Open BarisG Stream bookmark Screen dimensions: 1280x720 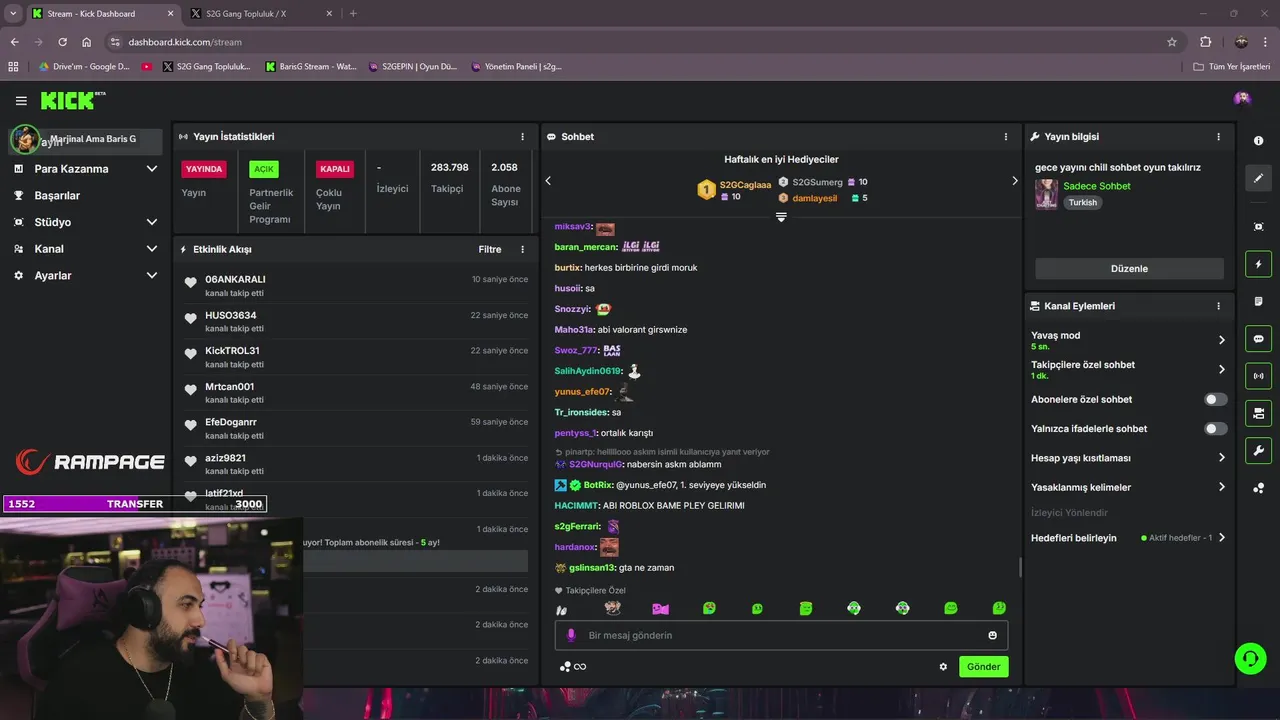311,67
